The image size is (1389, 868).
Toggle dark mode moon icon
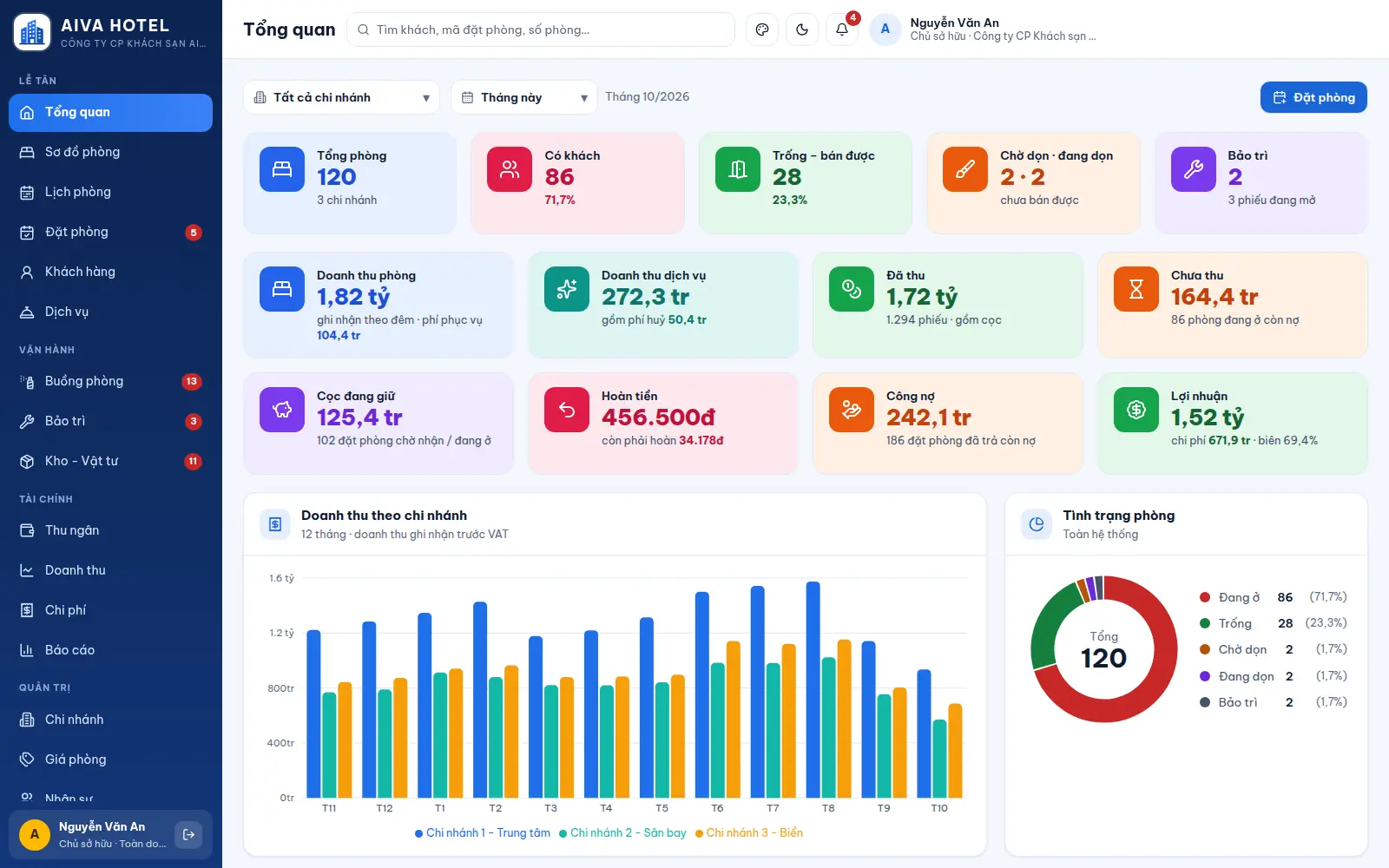pos(802,30)
